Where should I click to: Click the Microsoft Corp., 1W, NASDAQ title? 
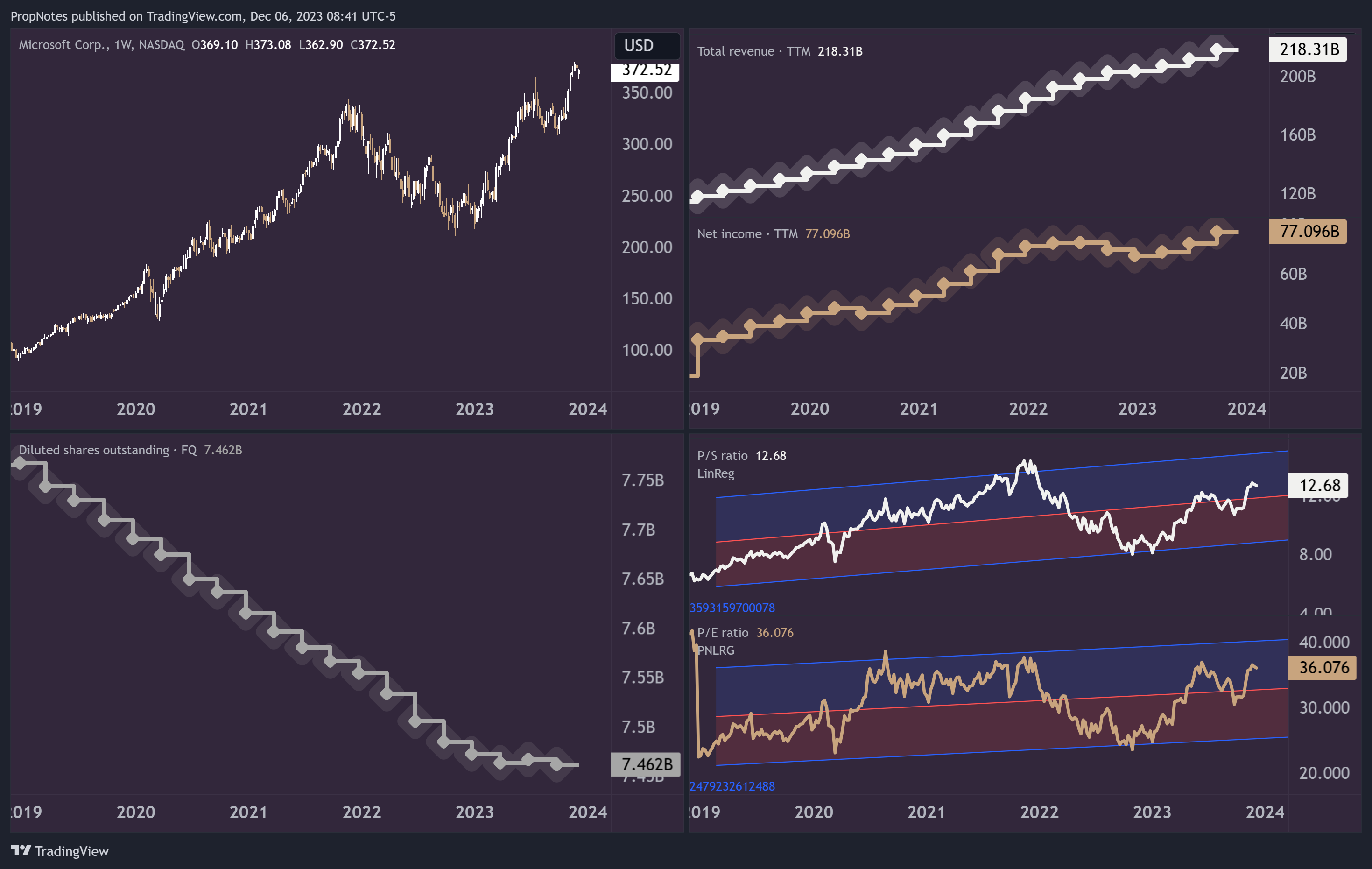point(101,44)
